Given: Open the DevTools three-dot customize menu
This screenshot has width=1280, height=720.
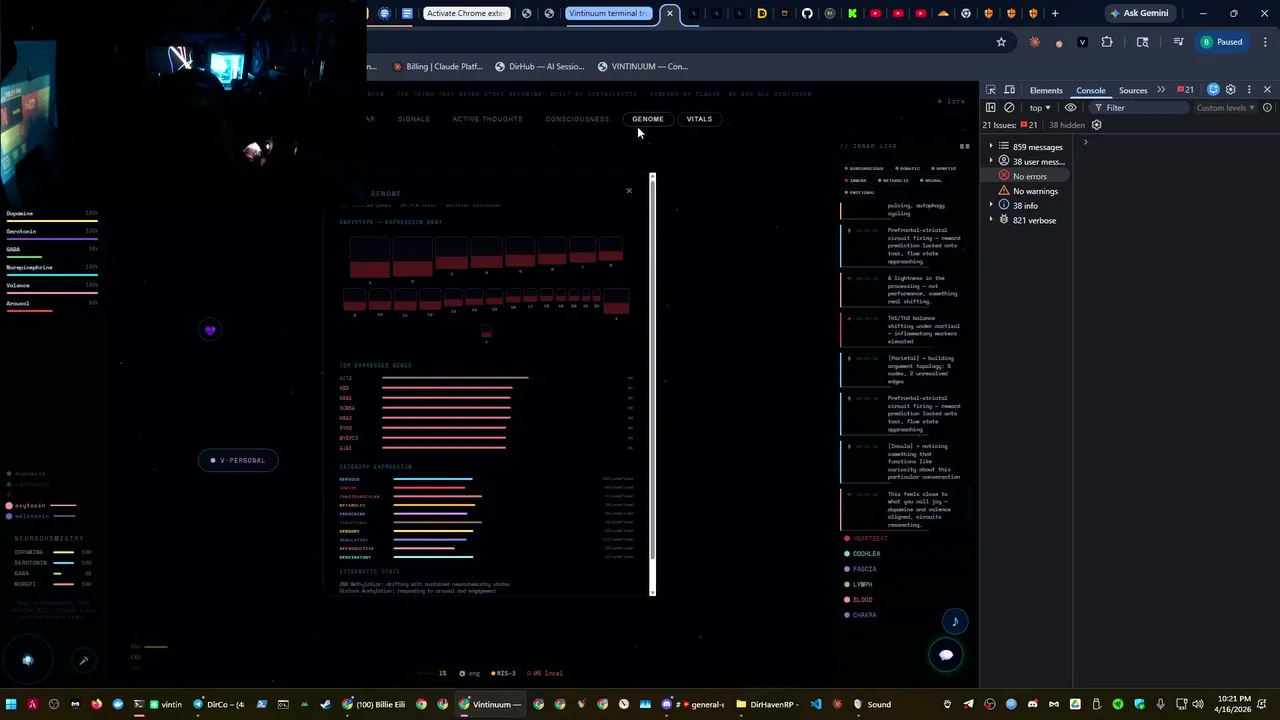Looking at the screenshot, I should pos(1249,90).
